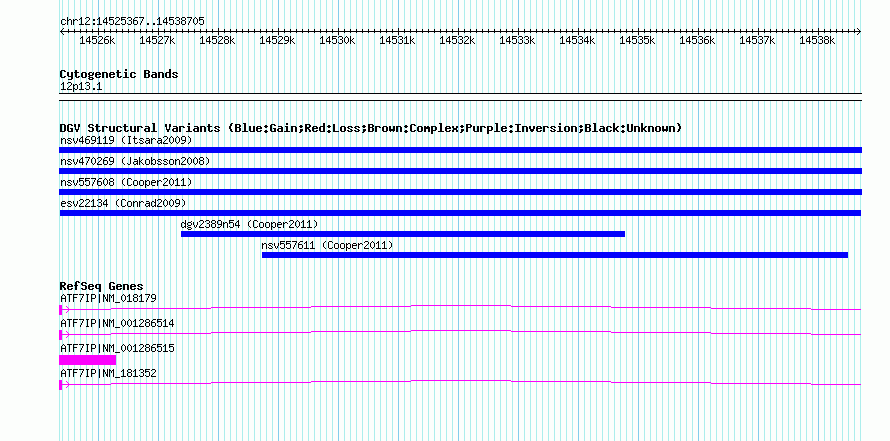Click the 12p13.1 band label
The height and width of the screenshot is (441, 890).
[x=81, y=87]
